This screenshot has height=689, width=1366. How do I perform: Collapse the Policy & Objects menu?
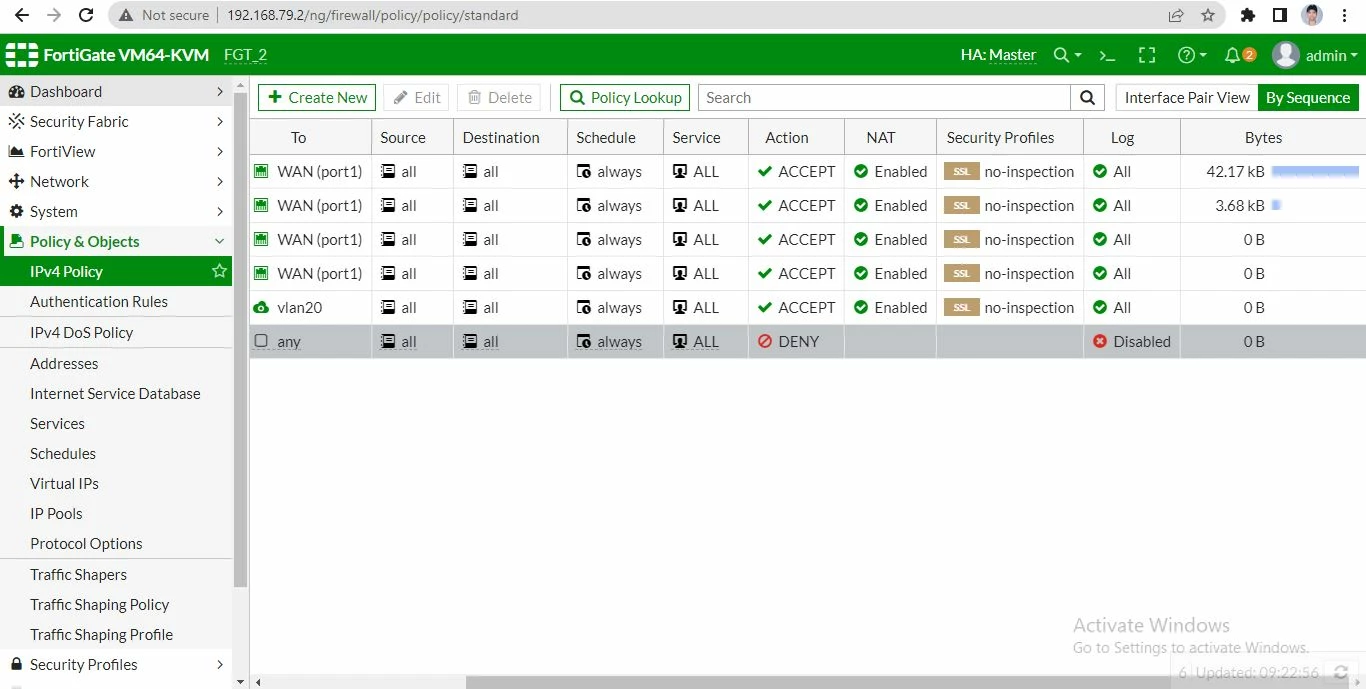pos(116,241)
